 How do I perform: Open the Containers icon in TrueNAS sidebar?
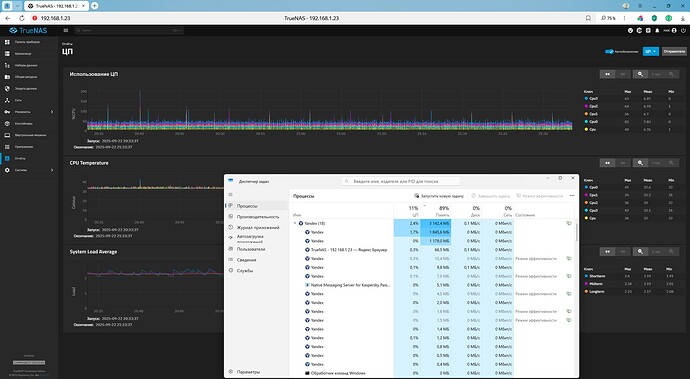[7, 124]
